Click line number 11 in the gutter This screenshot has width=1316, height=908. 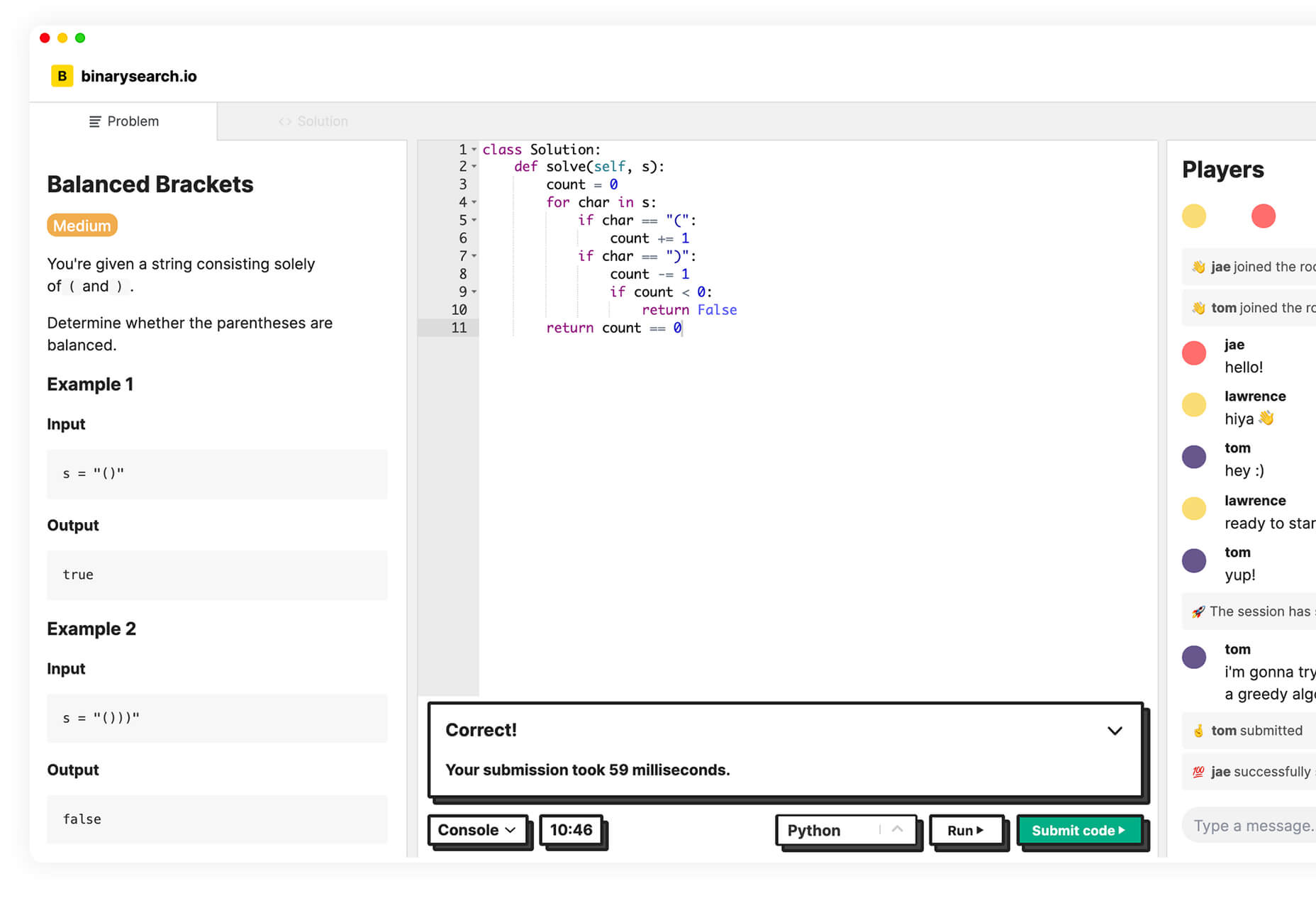point(459,328)
